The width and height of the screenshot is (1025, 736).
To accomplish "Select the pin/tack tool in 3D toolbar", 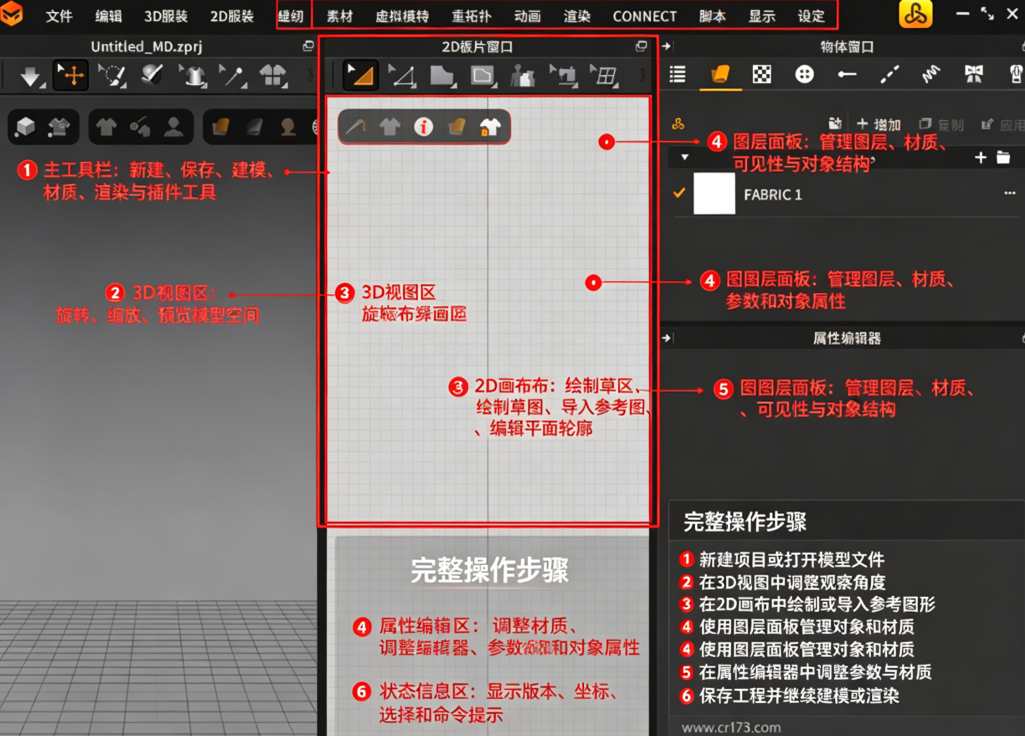I will click(233, 76).
